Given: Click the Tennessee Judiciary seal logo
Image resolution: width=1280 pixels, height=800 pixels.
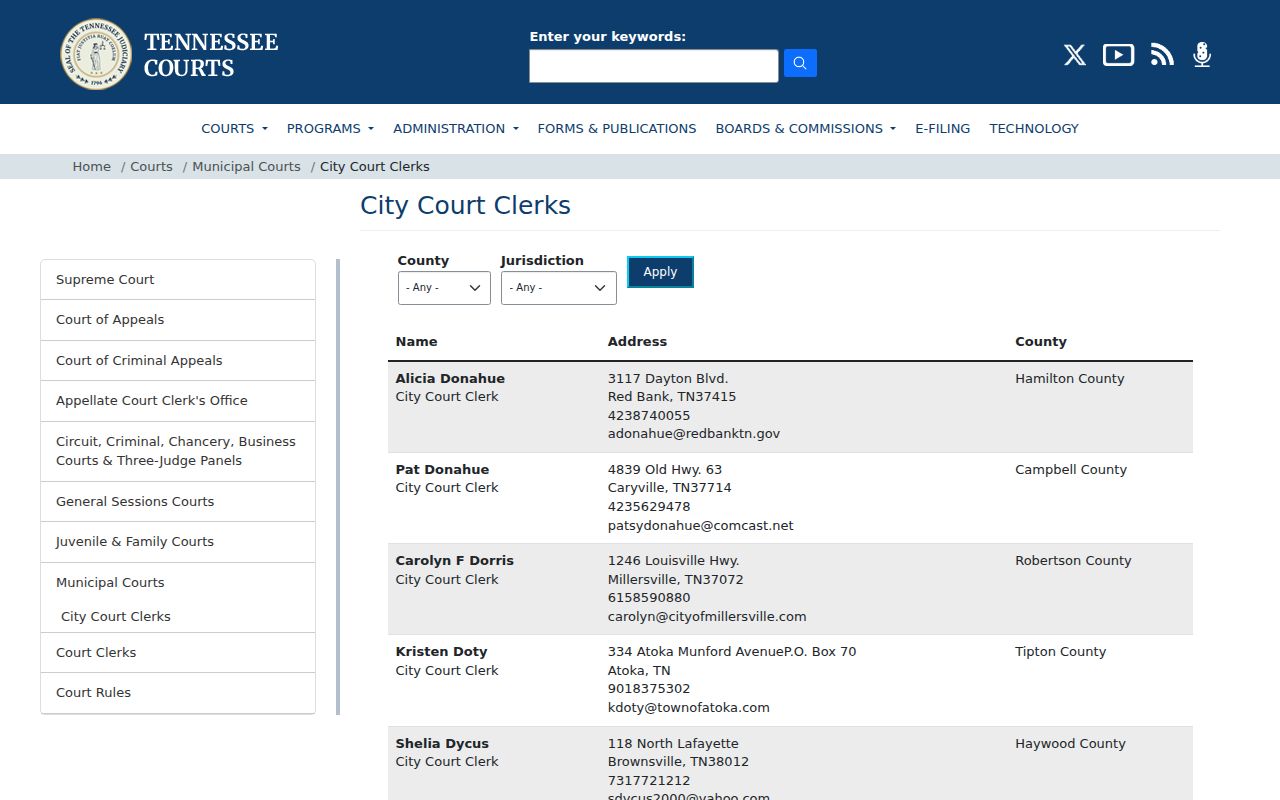Looking at the screenshot, I should click(96, 54).
